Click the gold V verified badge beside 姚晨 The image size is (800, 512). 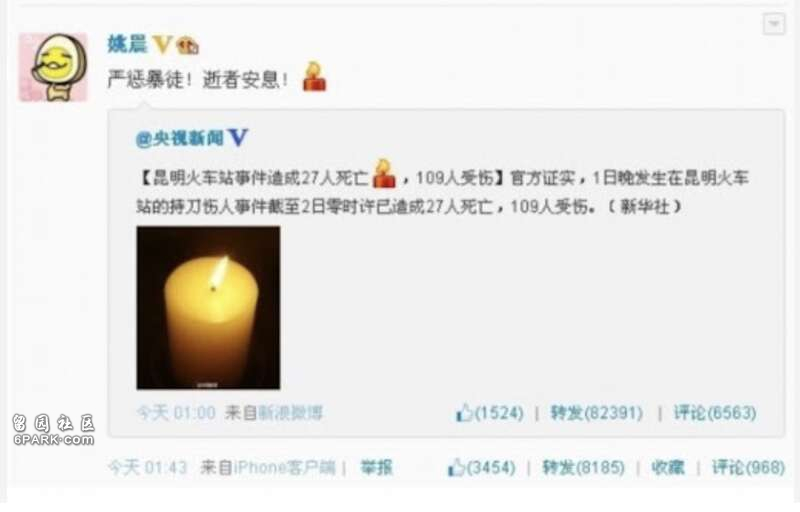(163, 45)
